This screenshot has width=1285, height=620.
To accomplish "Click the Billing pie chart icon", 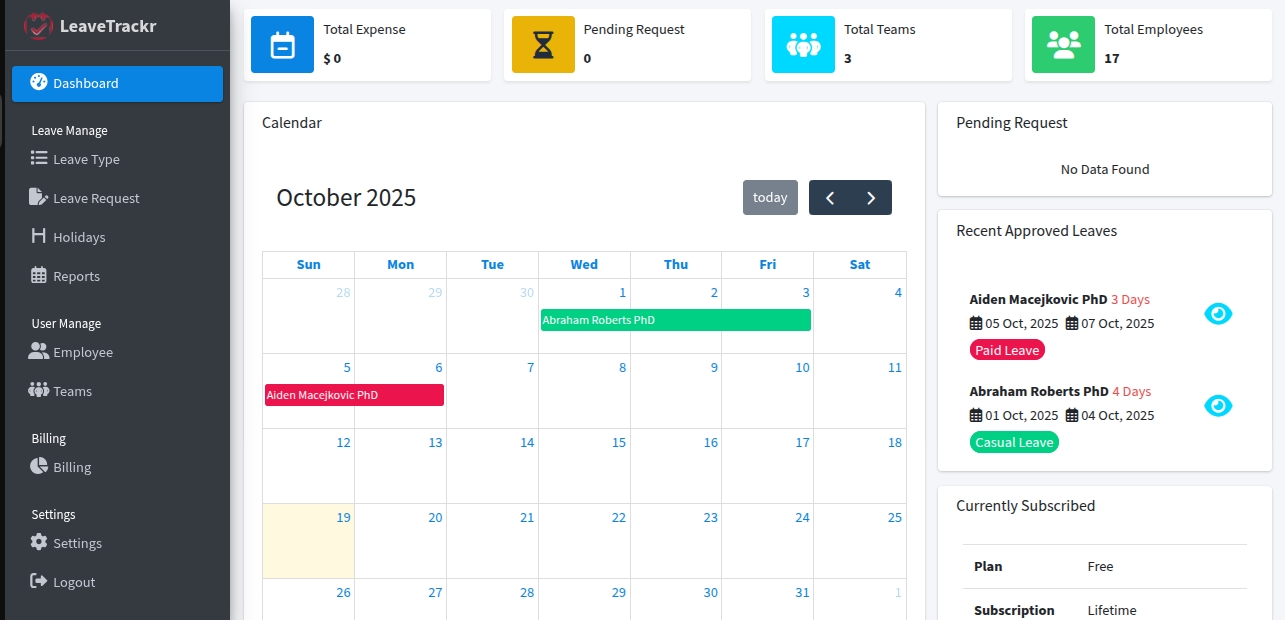I will pyautogui.click(x=39, y=466).
